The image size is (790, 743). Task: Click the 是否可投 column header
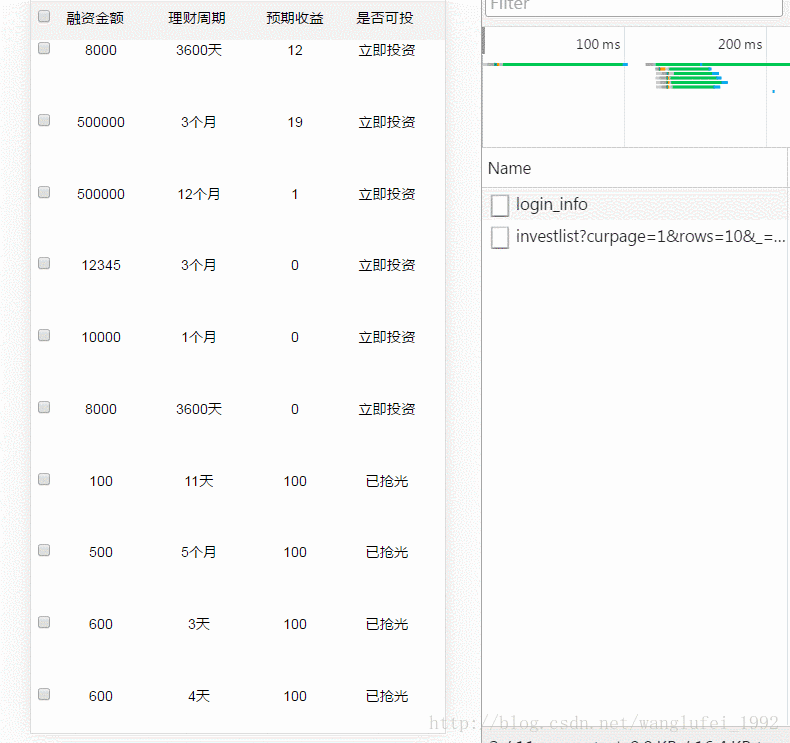click(x=384, y=18)
